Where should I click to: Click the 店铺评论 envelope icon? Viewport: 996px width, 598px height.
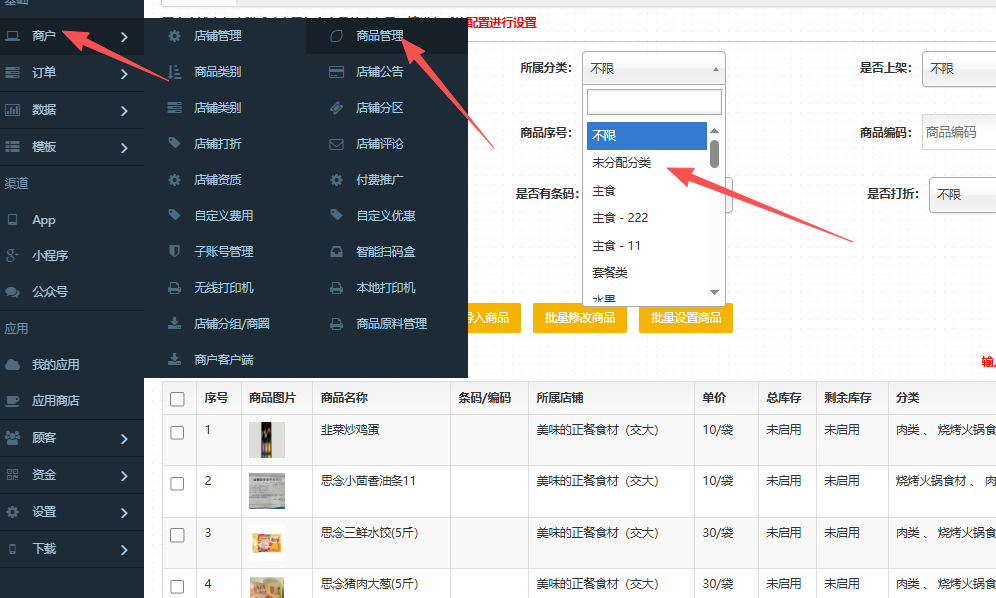(337, 144)
